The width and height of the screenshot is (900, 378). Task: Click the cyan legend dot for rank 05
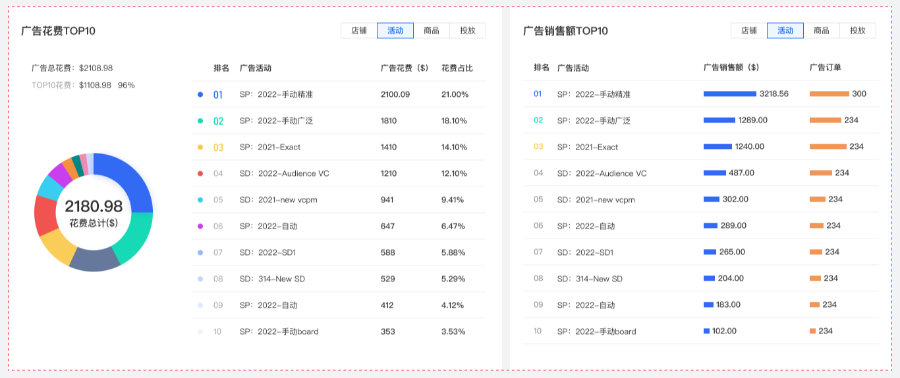200,200
